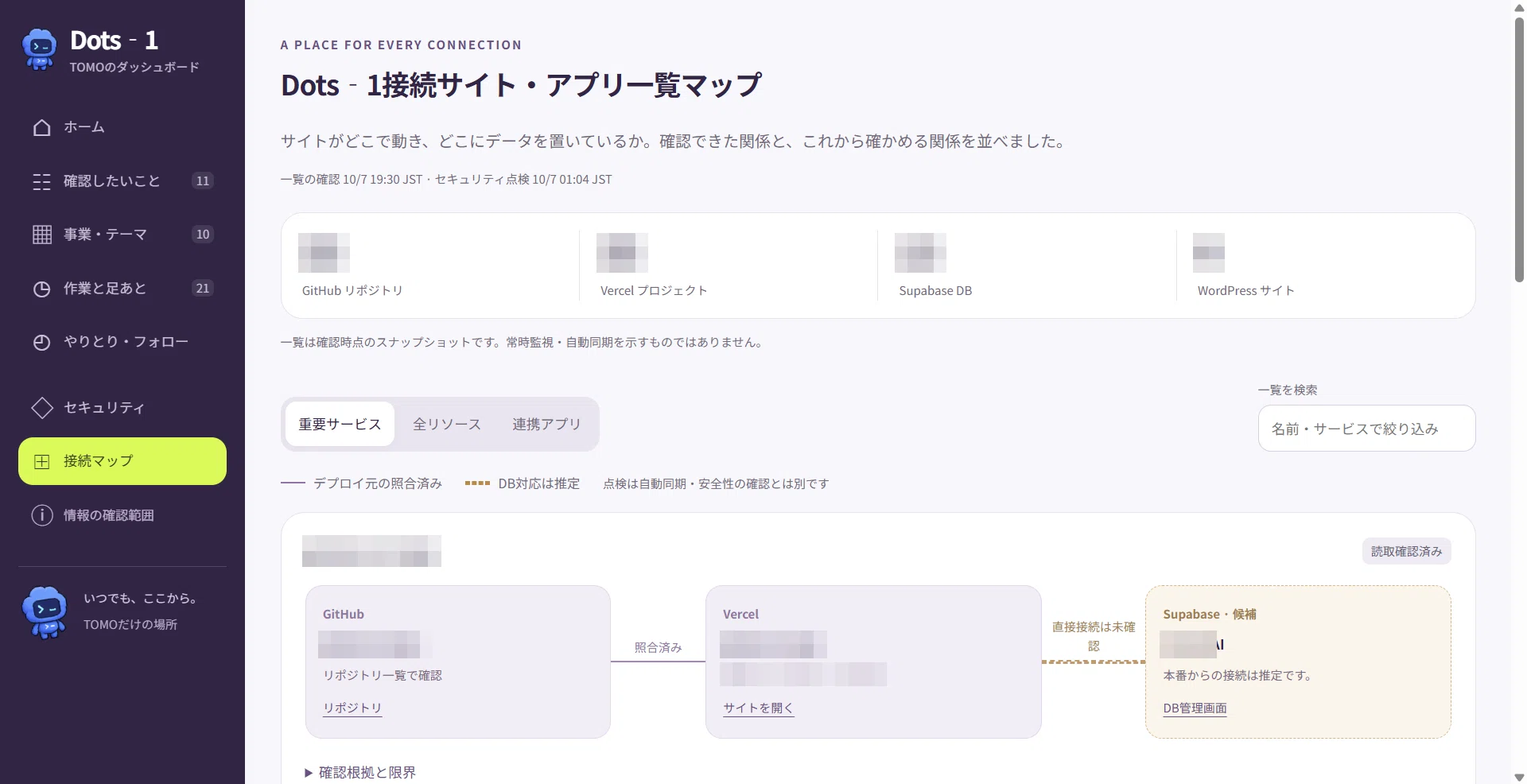The height and width of the screenshot is (784, 1527).
Task: Click the scrollbar up arrow
Action: [x=1519, y=7]
